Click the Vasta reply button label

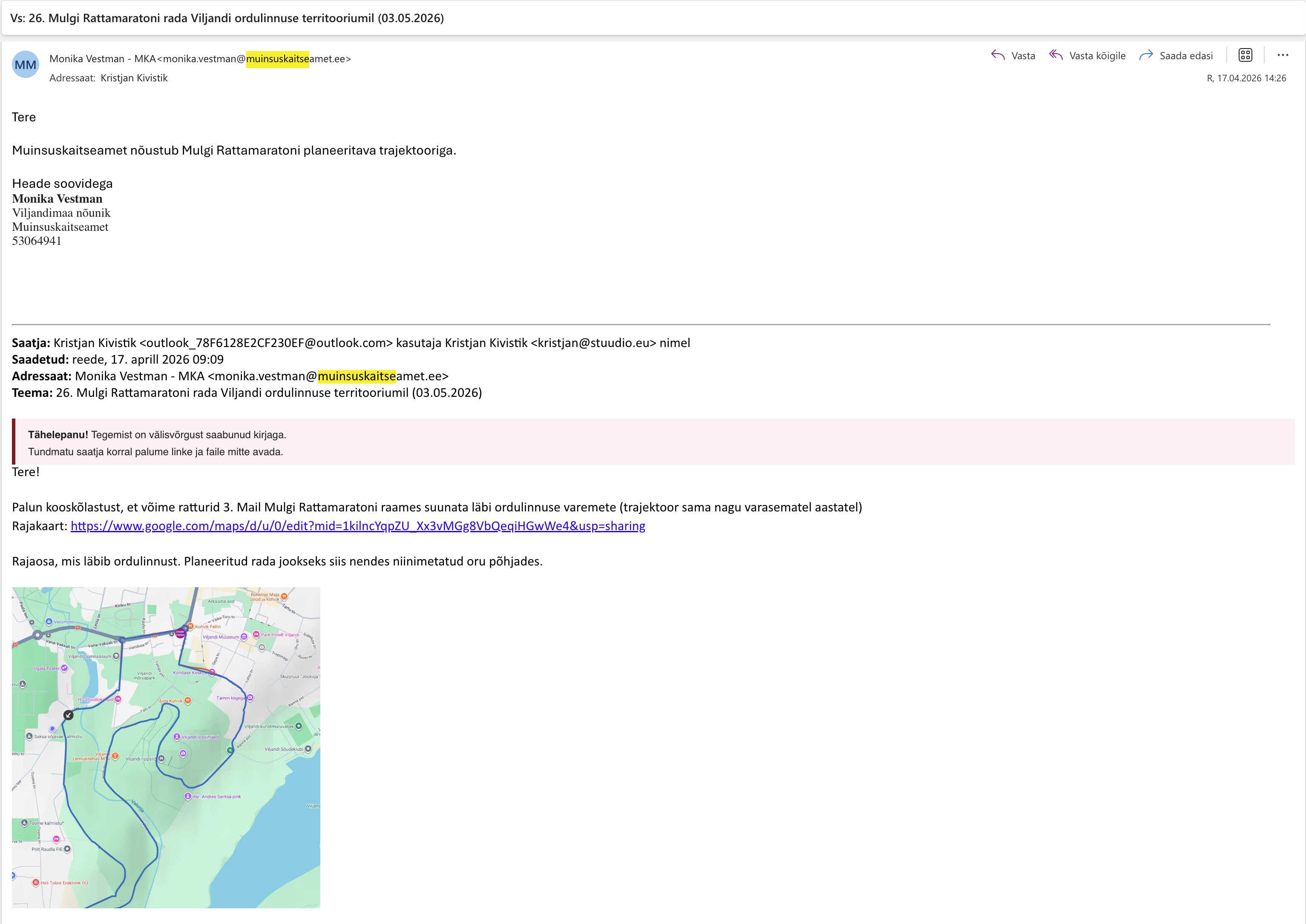click(x=1023, y=56)
